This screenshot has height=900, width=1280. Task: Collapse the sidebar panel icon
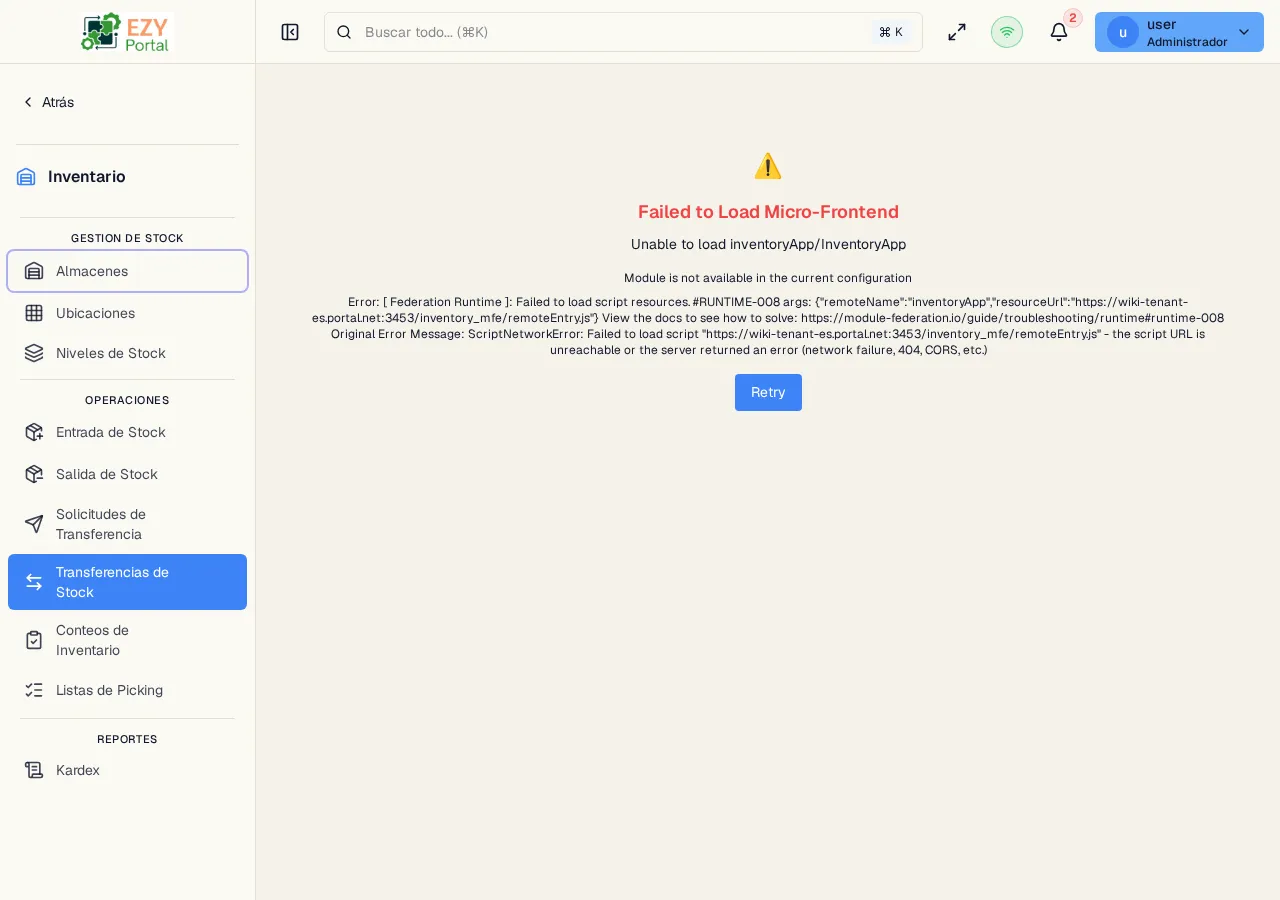point(290,32)
